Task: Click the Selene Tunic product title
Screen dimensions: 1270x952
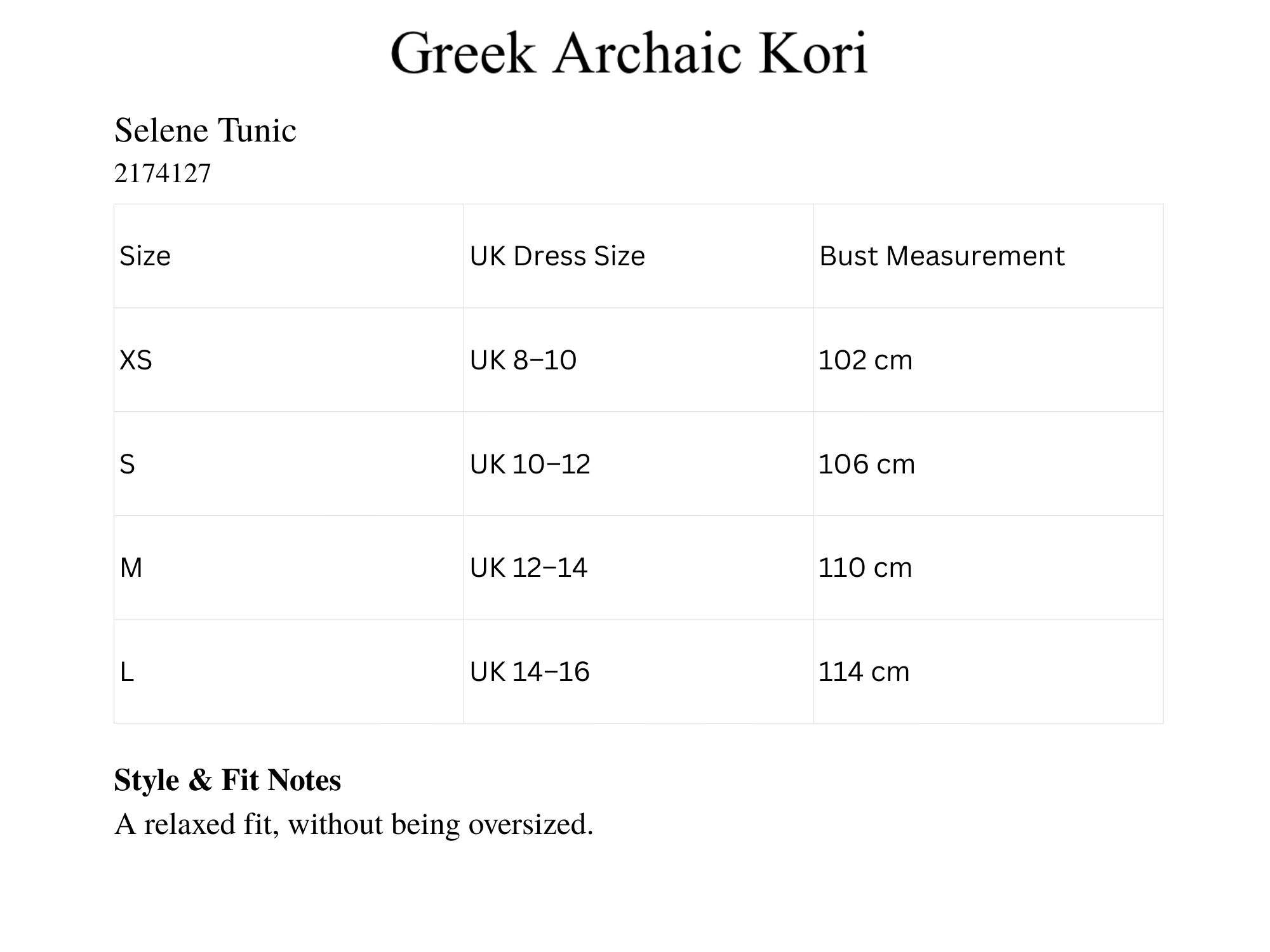Action: click(205, 131)
